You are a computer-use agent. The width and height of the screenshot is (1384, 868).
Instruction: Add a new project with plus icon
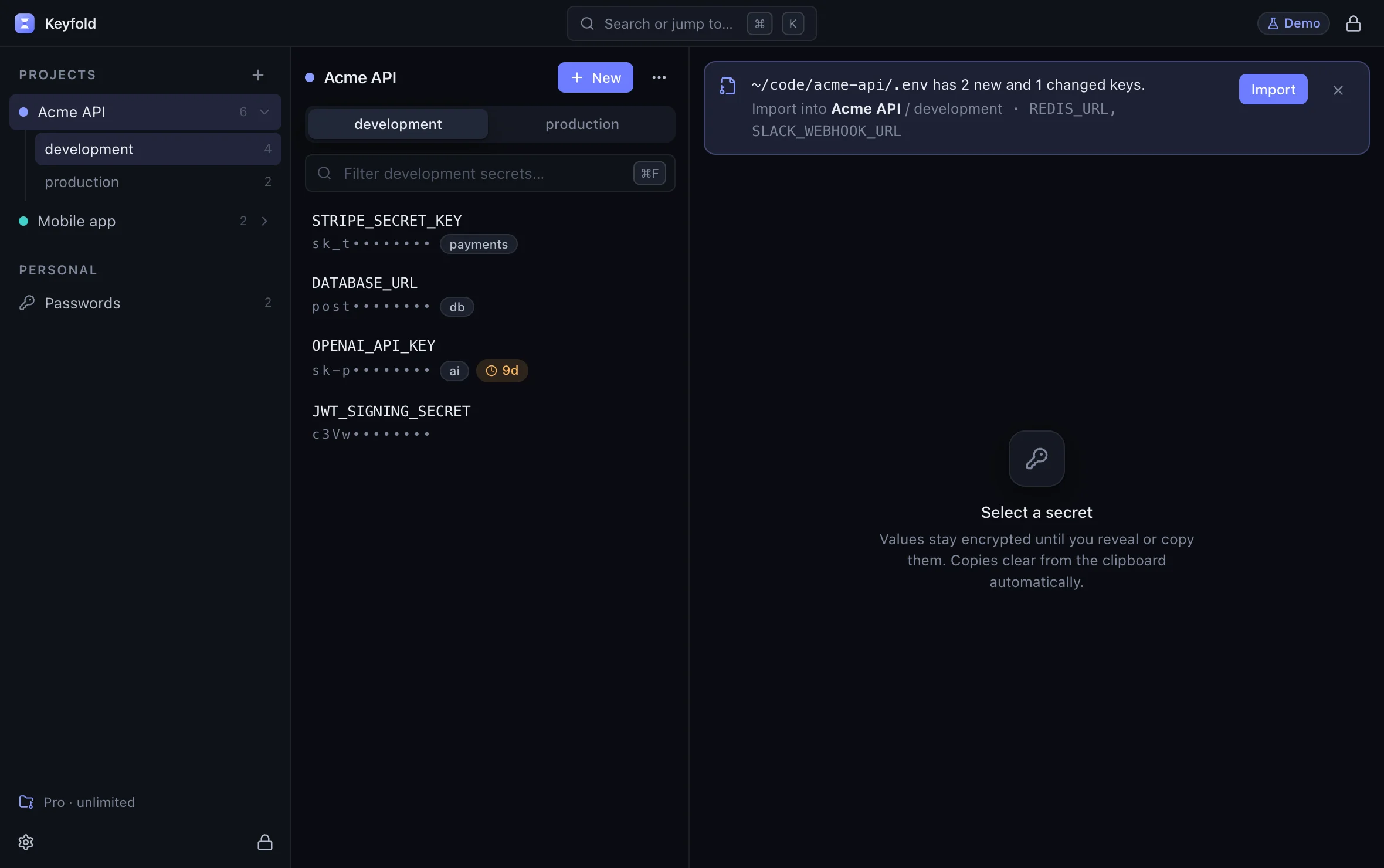(x=257, y=75)
